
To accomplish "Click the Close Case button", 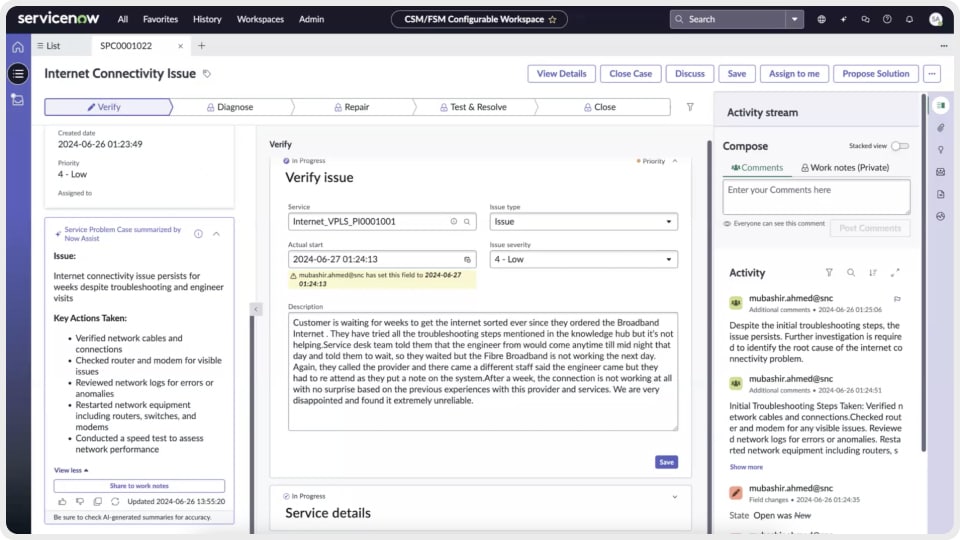I will [631, 73].
